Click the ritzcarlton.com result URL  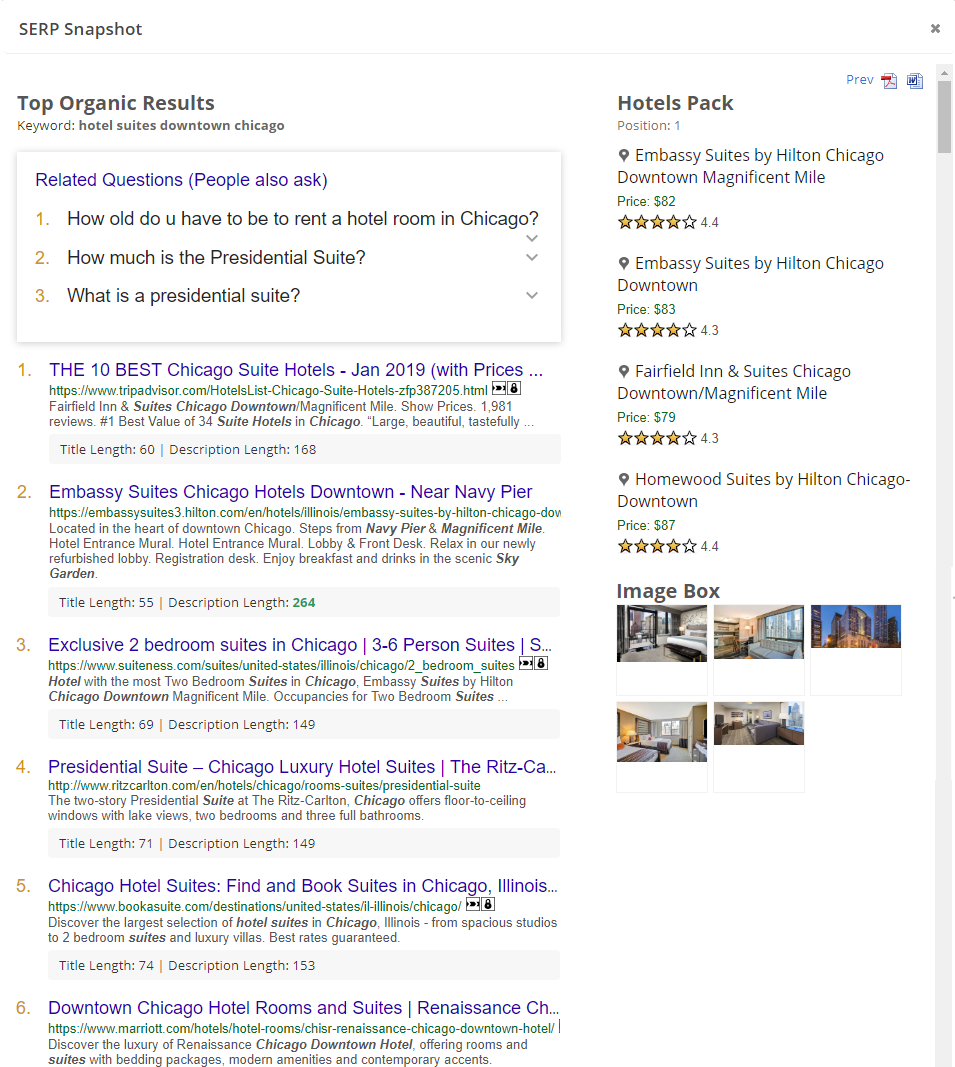coord(264,785)
